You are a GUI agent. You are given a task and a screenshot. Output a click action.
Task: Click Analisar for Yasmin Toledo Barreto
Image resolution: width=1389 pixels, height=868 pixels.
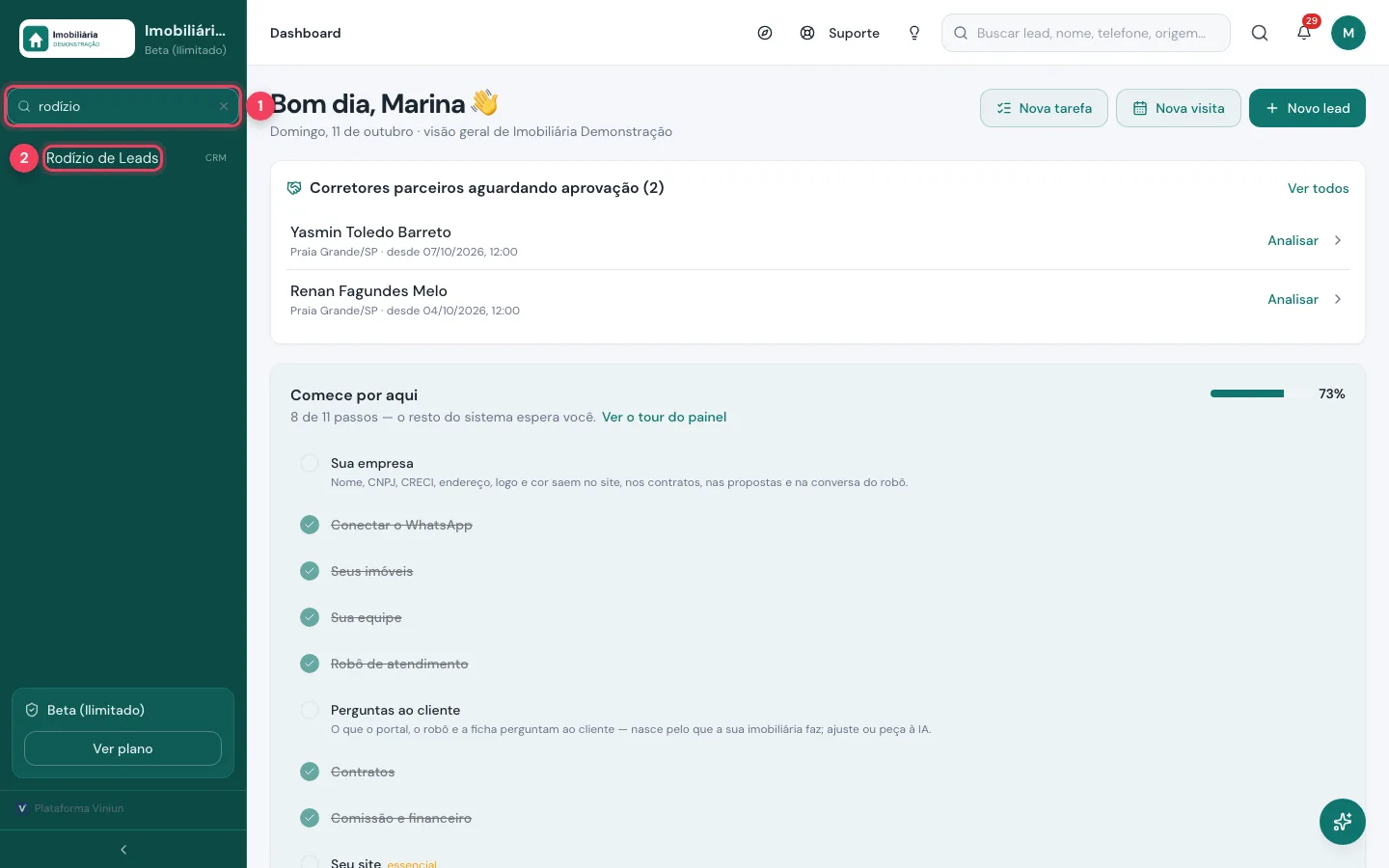tap(1293, 240)
